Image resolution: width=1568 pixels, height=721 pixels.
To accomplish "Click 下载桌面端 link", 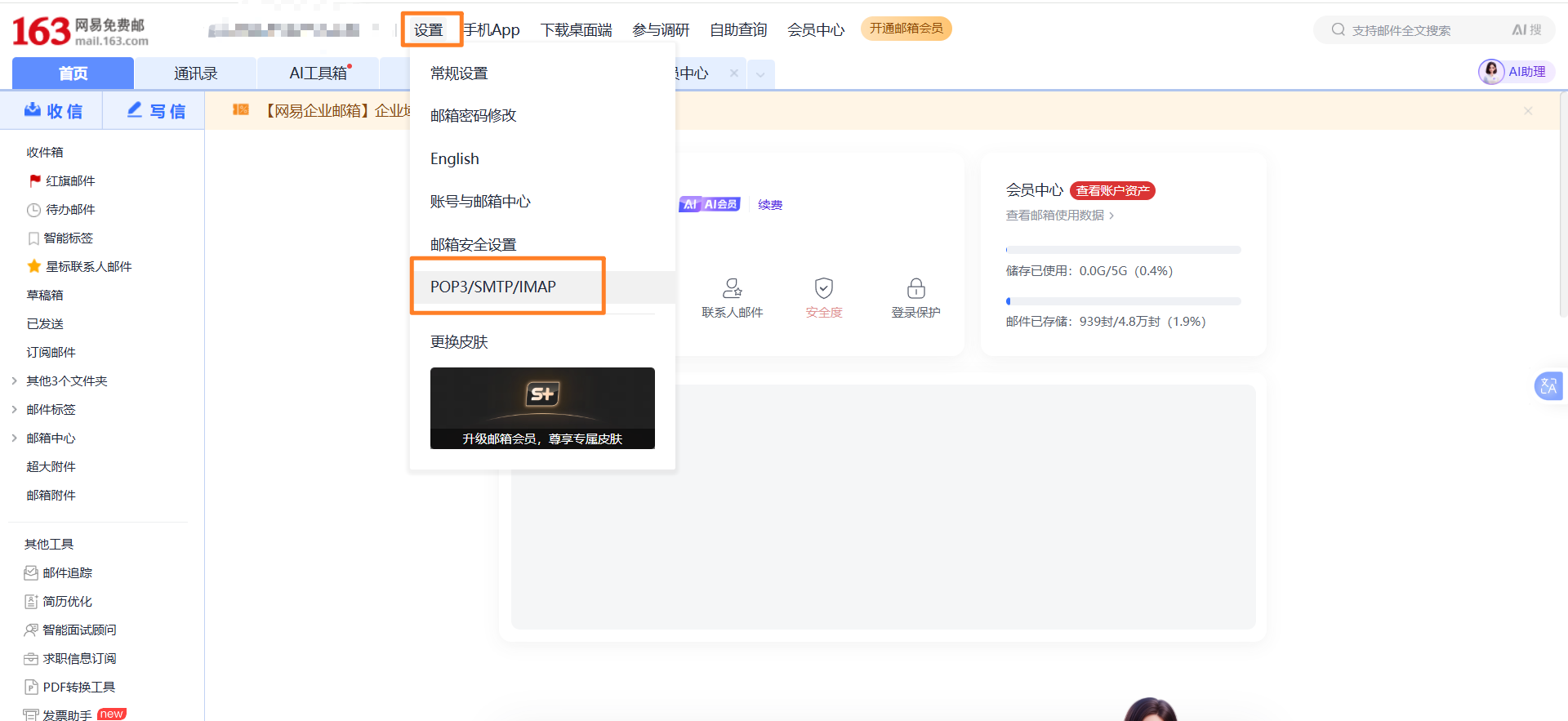I will click(577, 30).
